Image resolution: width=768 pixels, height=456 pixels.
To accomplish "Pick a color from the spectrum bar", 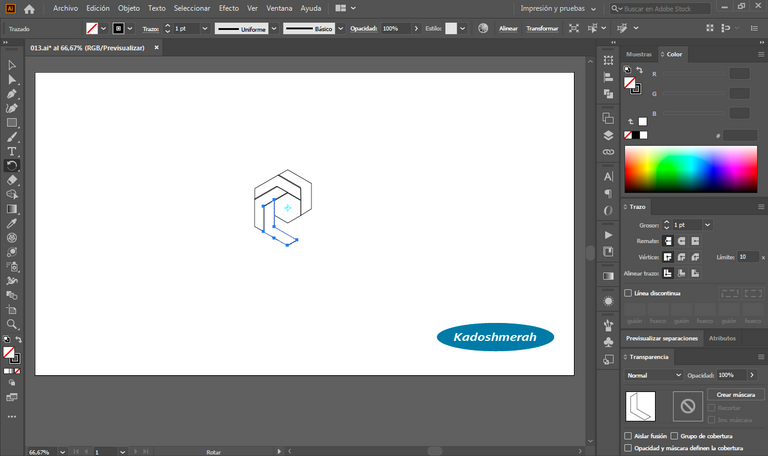I will pyautogui.click(x=691, y=169).
